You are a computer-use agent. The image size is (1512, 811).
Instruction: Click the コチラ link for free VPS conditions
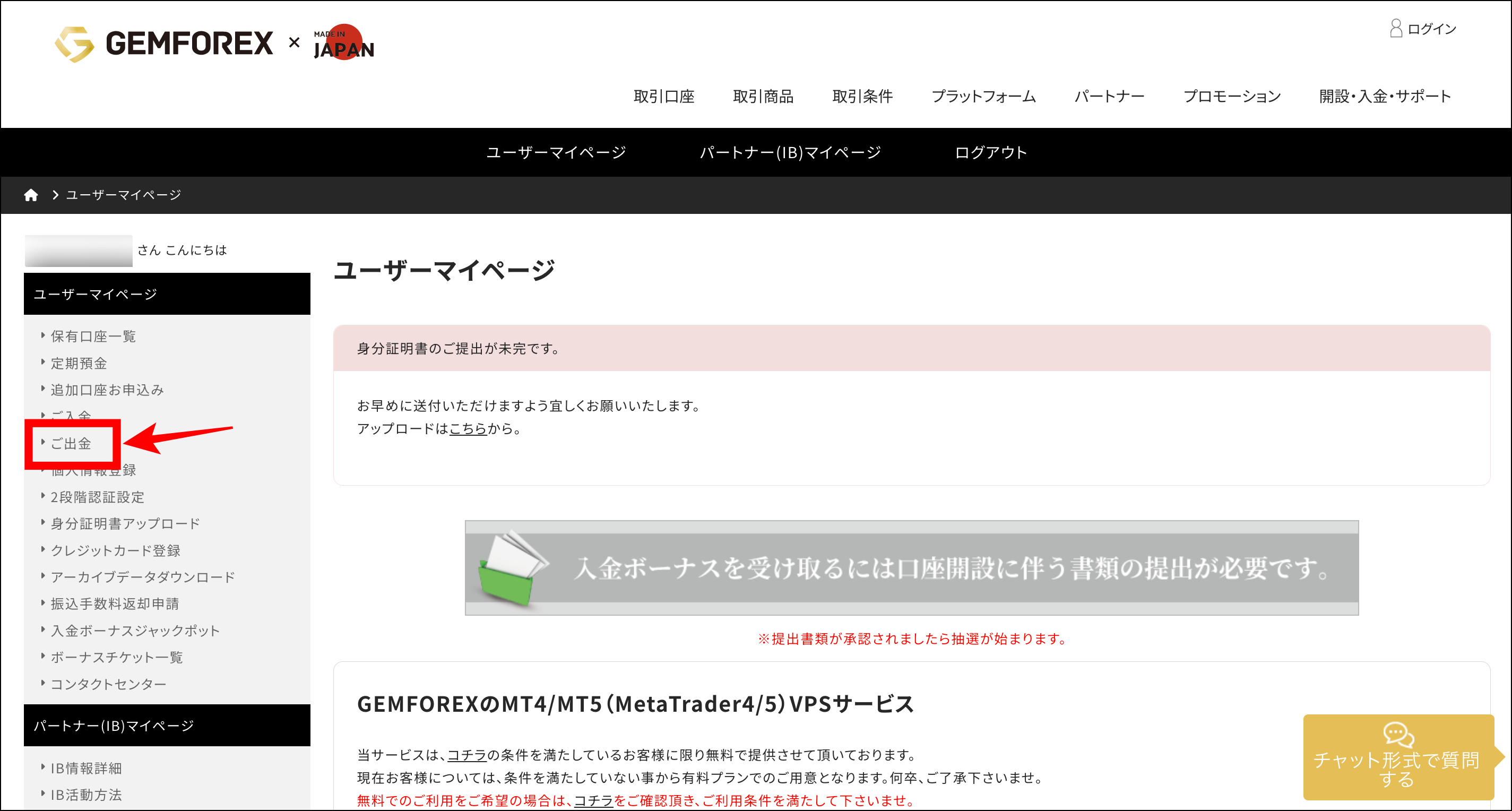point(593,800)
